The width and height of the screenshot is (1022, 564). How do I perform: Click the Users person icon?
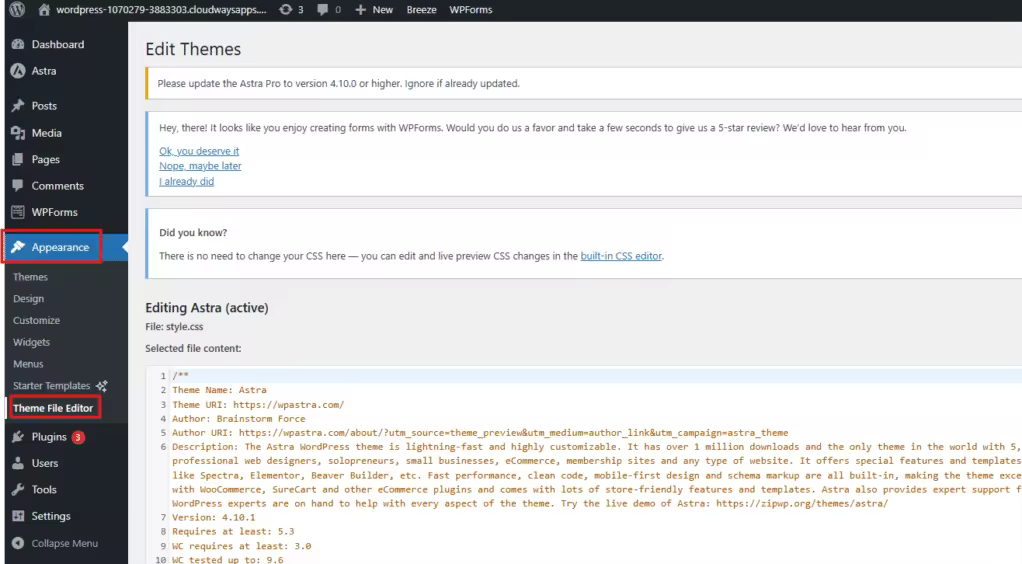(x=18, y=463)
